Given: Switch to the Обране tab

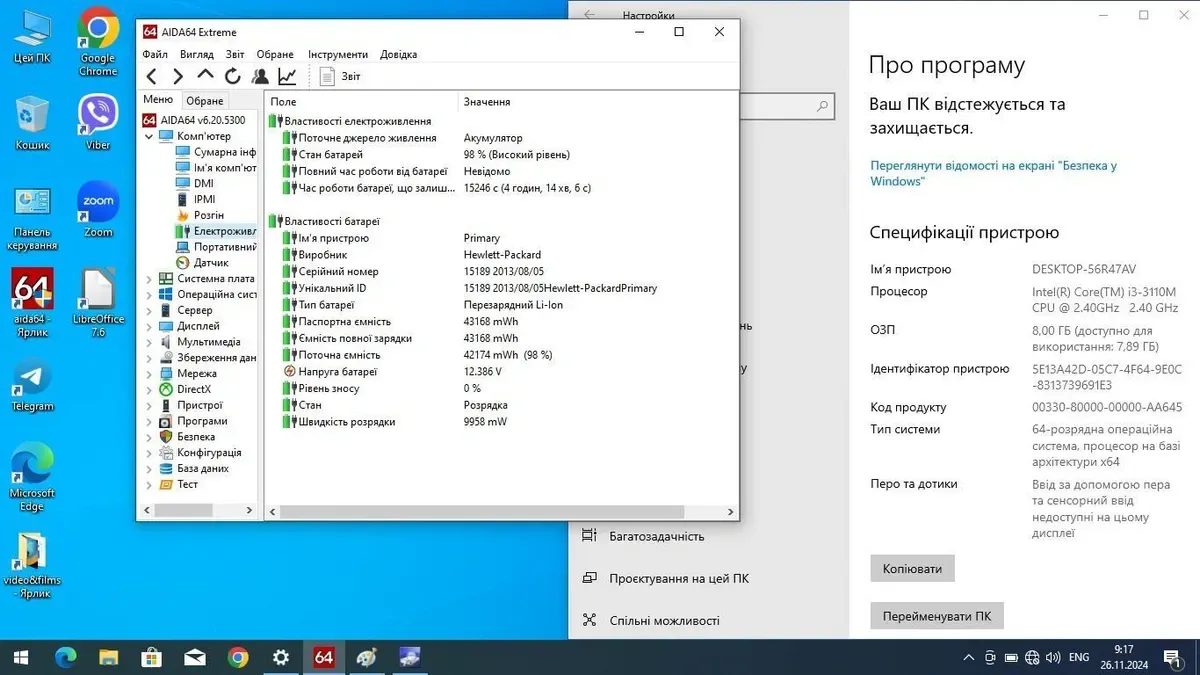Looking at the screenshot, I should tap(205, 101).
